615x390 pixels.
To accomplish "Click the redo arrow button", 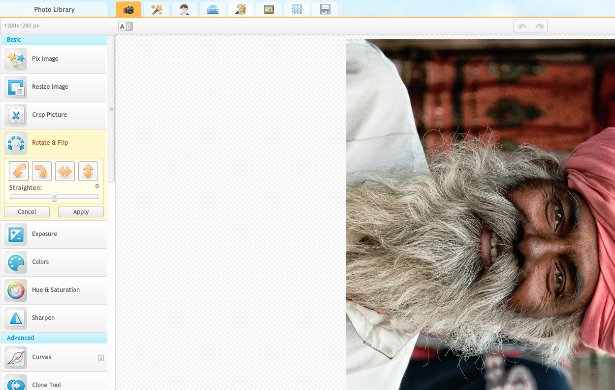I will tap(539, 26).
